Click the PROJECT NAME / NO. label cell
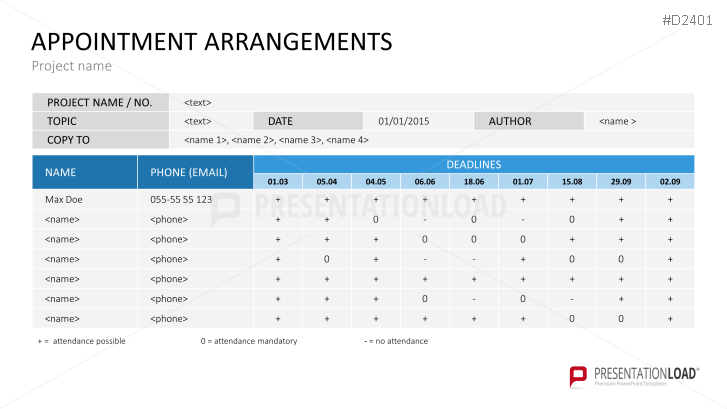 tap(100, 102)
